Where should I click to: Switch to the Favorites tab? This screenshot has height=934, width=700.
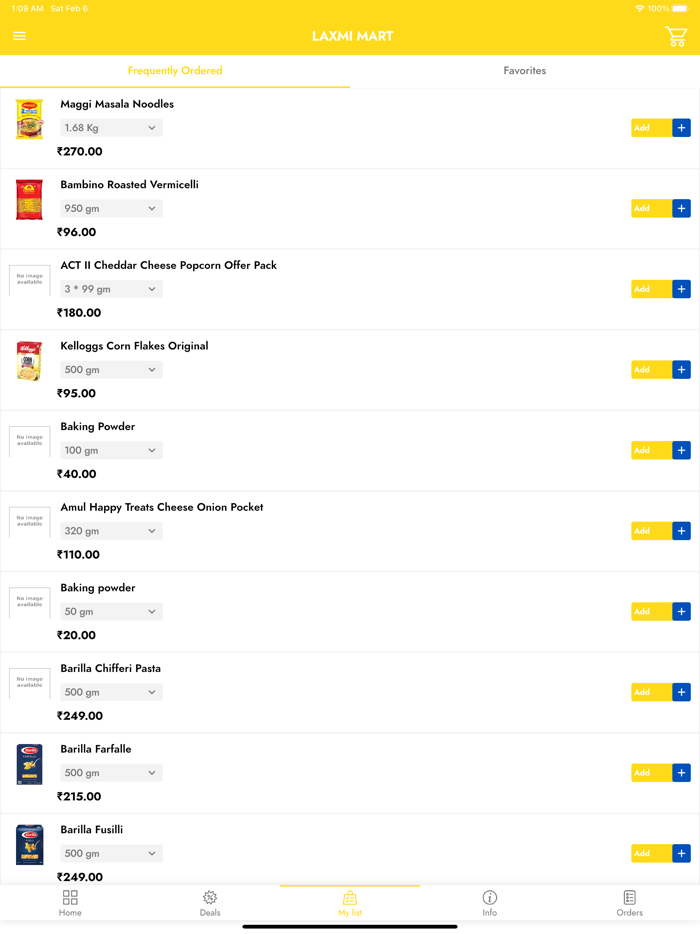pos(524,71)
